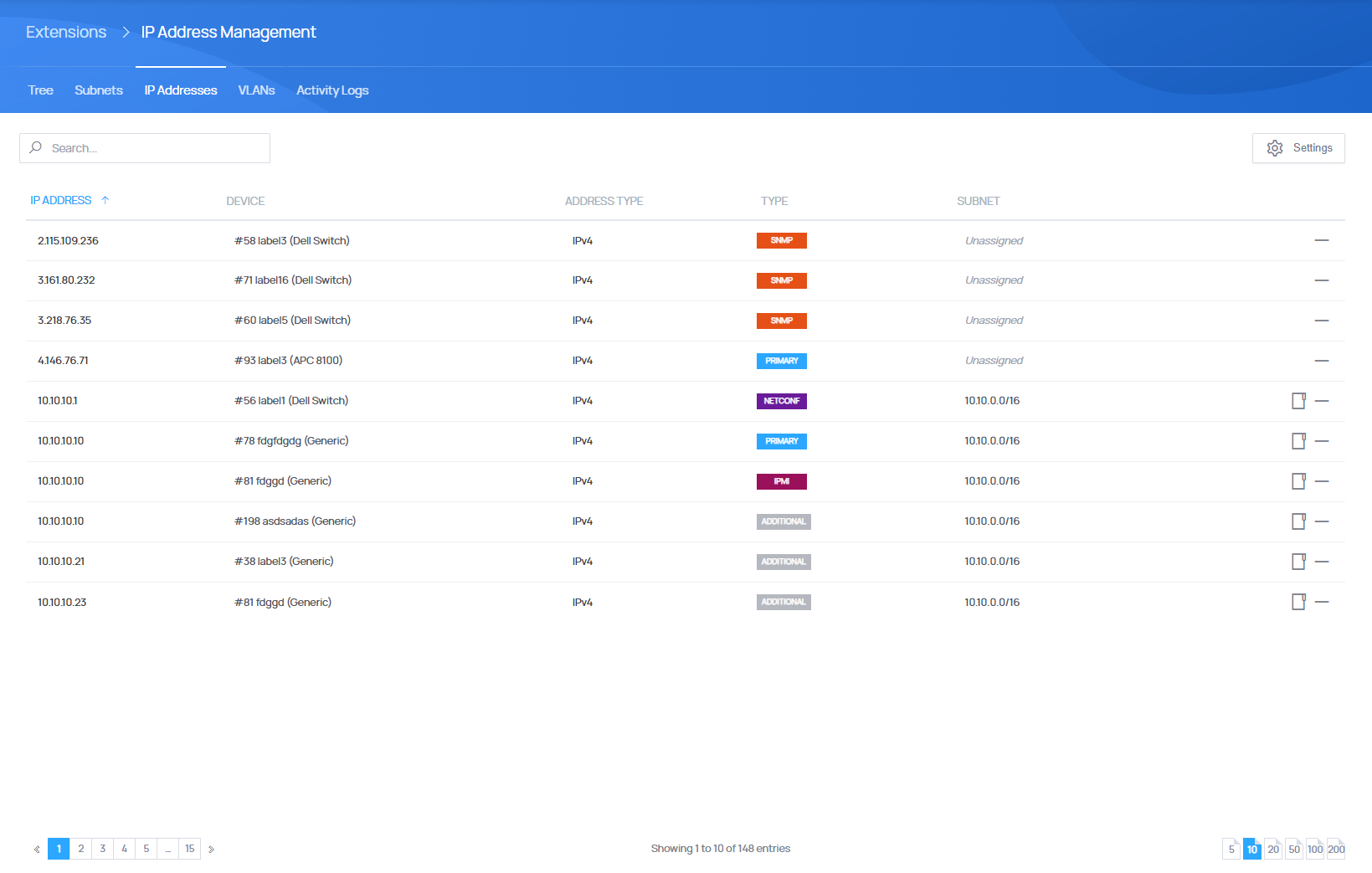Sort by the SUBNET column header
1372x873 pixels.
point(979,201)
